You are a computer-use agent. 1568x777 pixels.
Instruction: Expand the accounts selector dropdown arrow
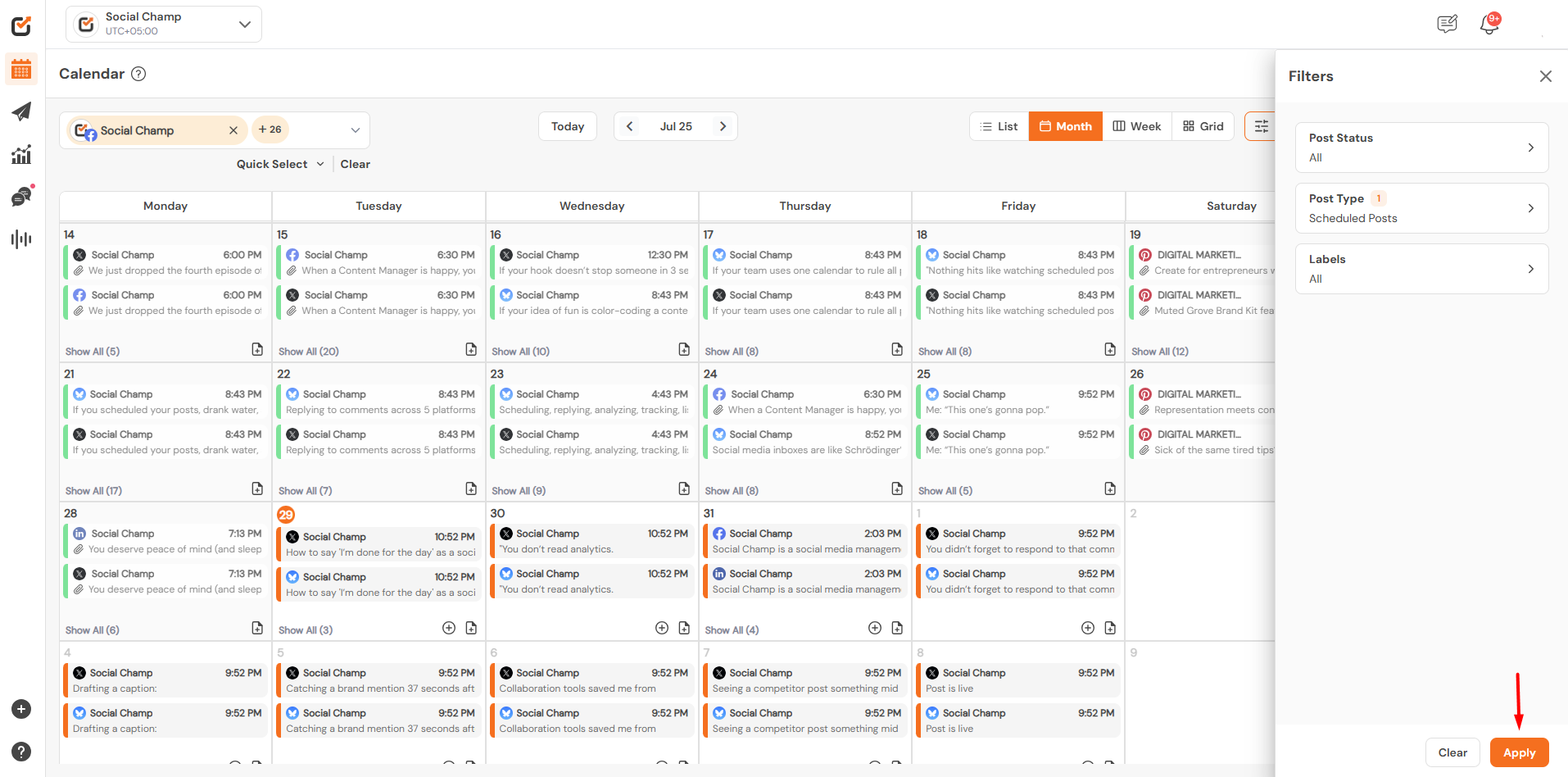click(x=356, y=130)
